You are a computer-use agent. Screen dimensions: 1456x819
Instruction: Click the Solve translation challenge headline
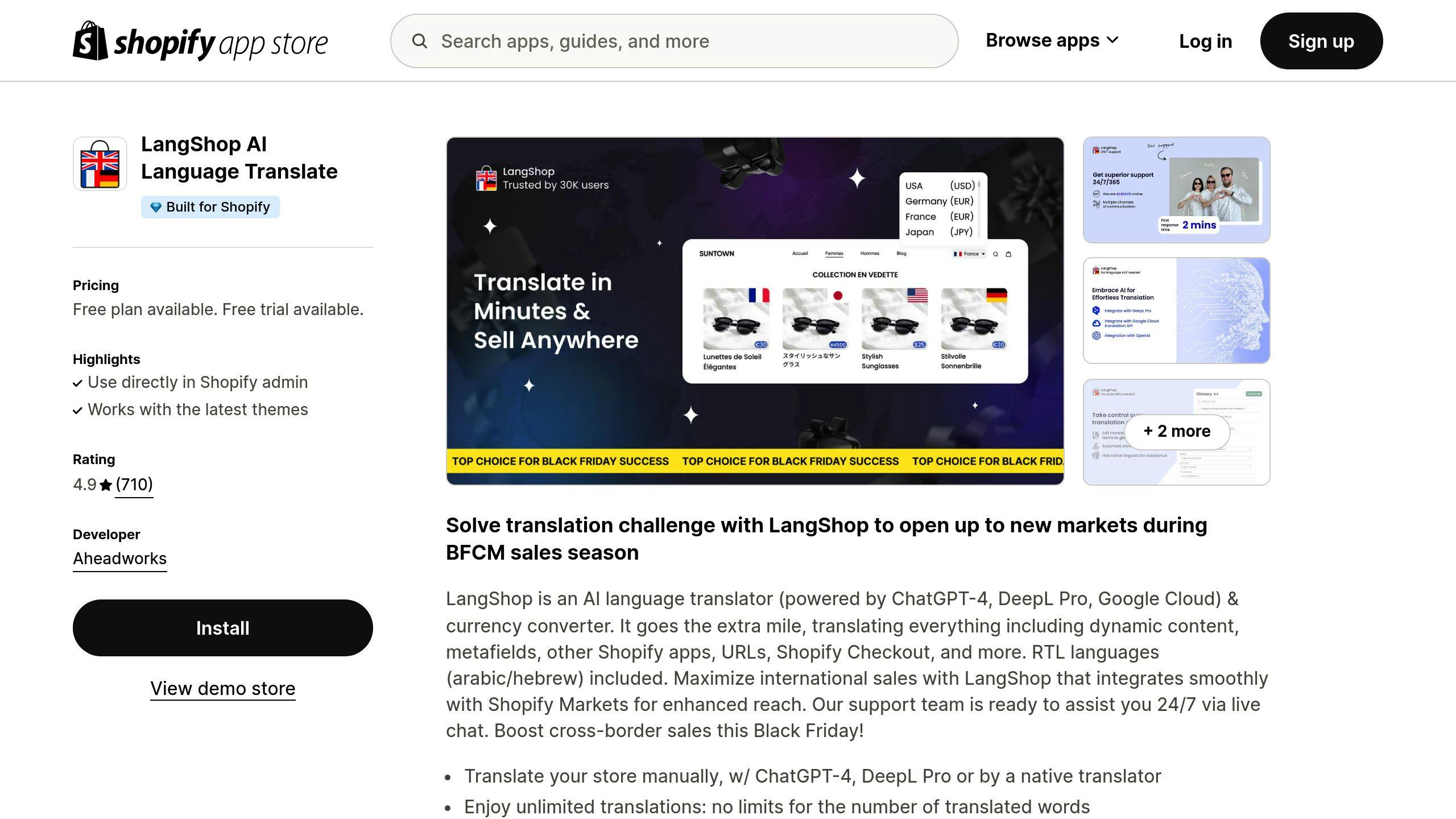[826, 539]
